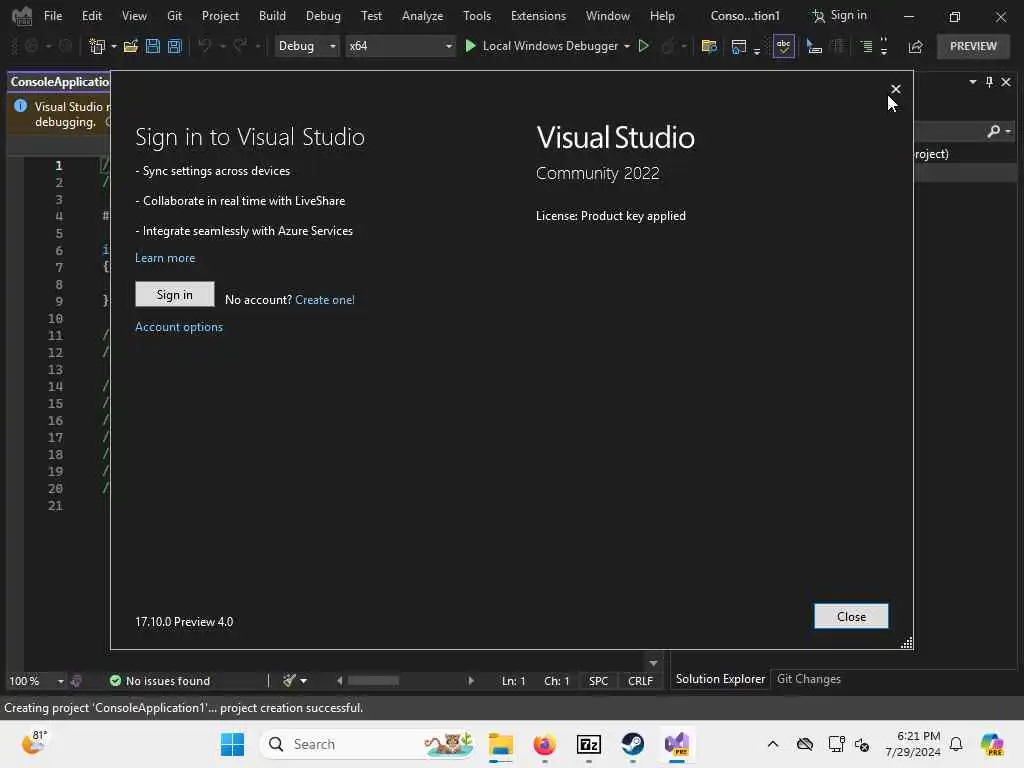Click the Close button in dialog
Viewport: 1024px width, 768px height.
(851, 616)
